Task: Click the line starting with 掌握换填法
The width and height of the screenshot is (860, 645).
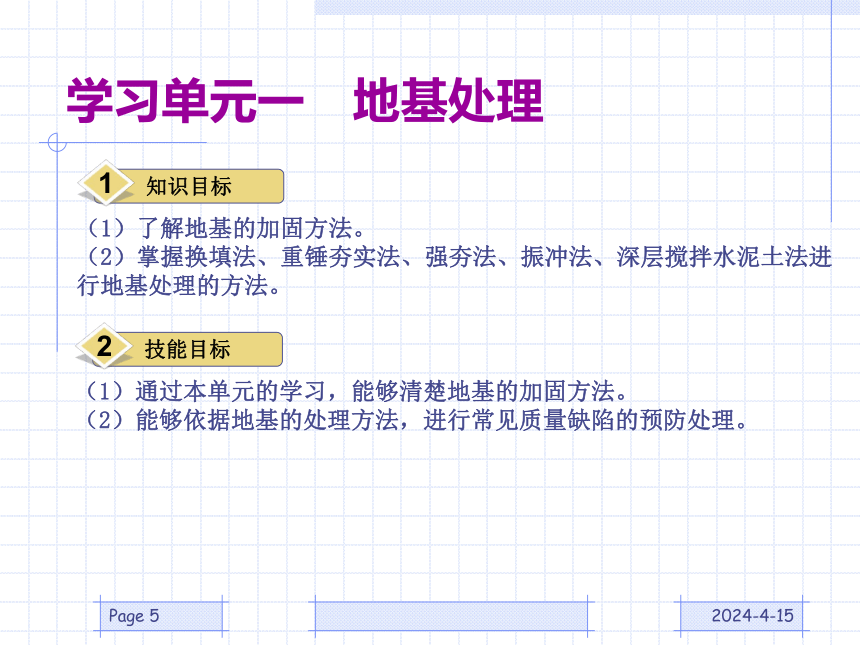Action: pyautogui.click(x=458, y=257)
